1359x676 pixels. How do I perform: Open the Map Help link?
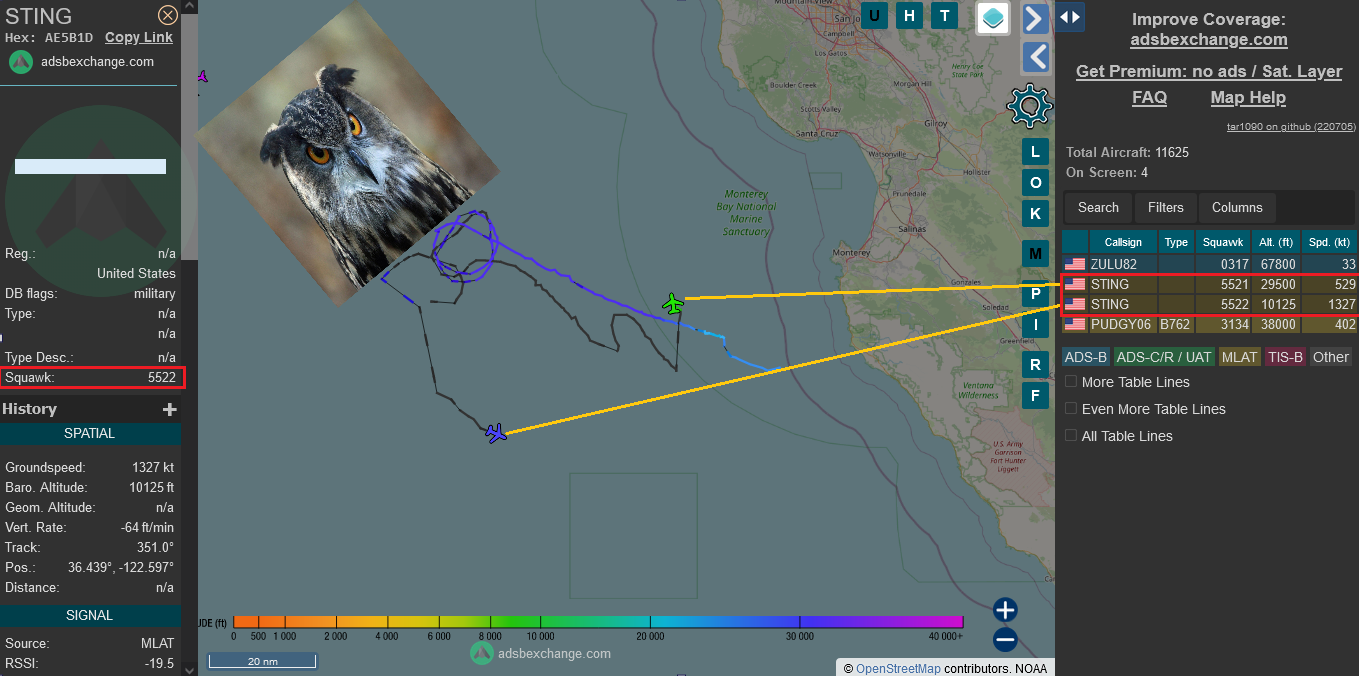(1248, 98)
